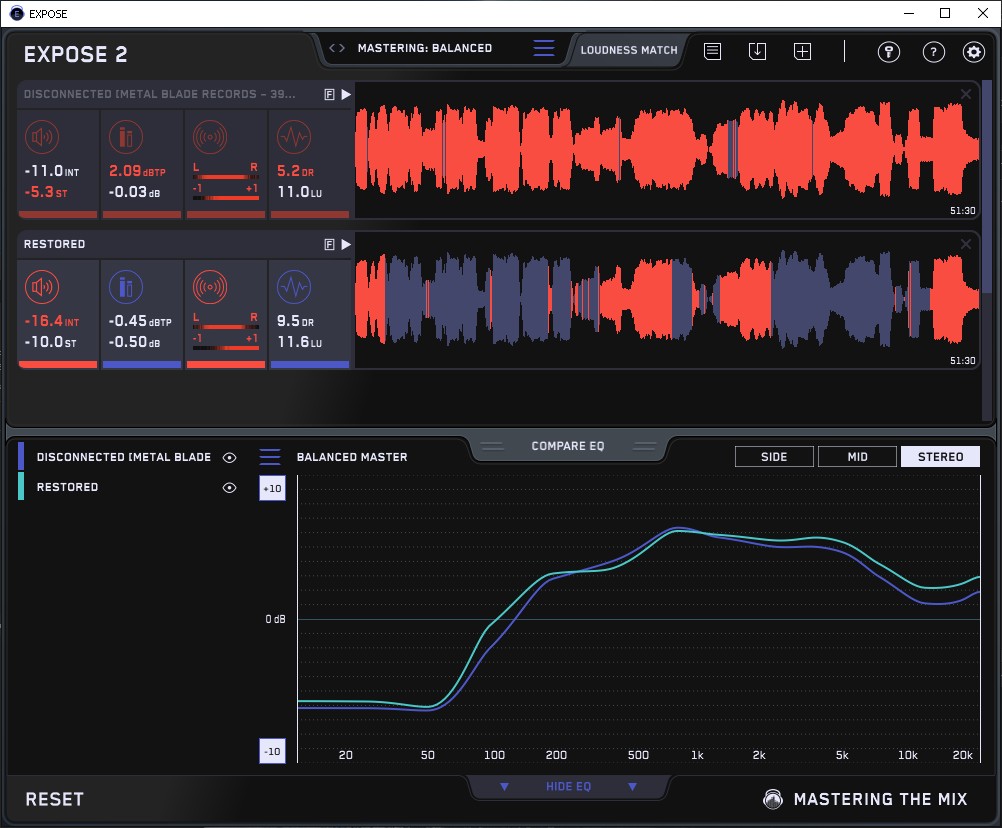Viewport: 1002px width, 828px height.
Task: Click the Restored label in the EQ legend
Action: click(x=67, y=487)
